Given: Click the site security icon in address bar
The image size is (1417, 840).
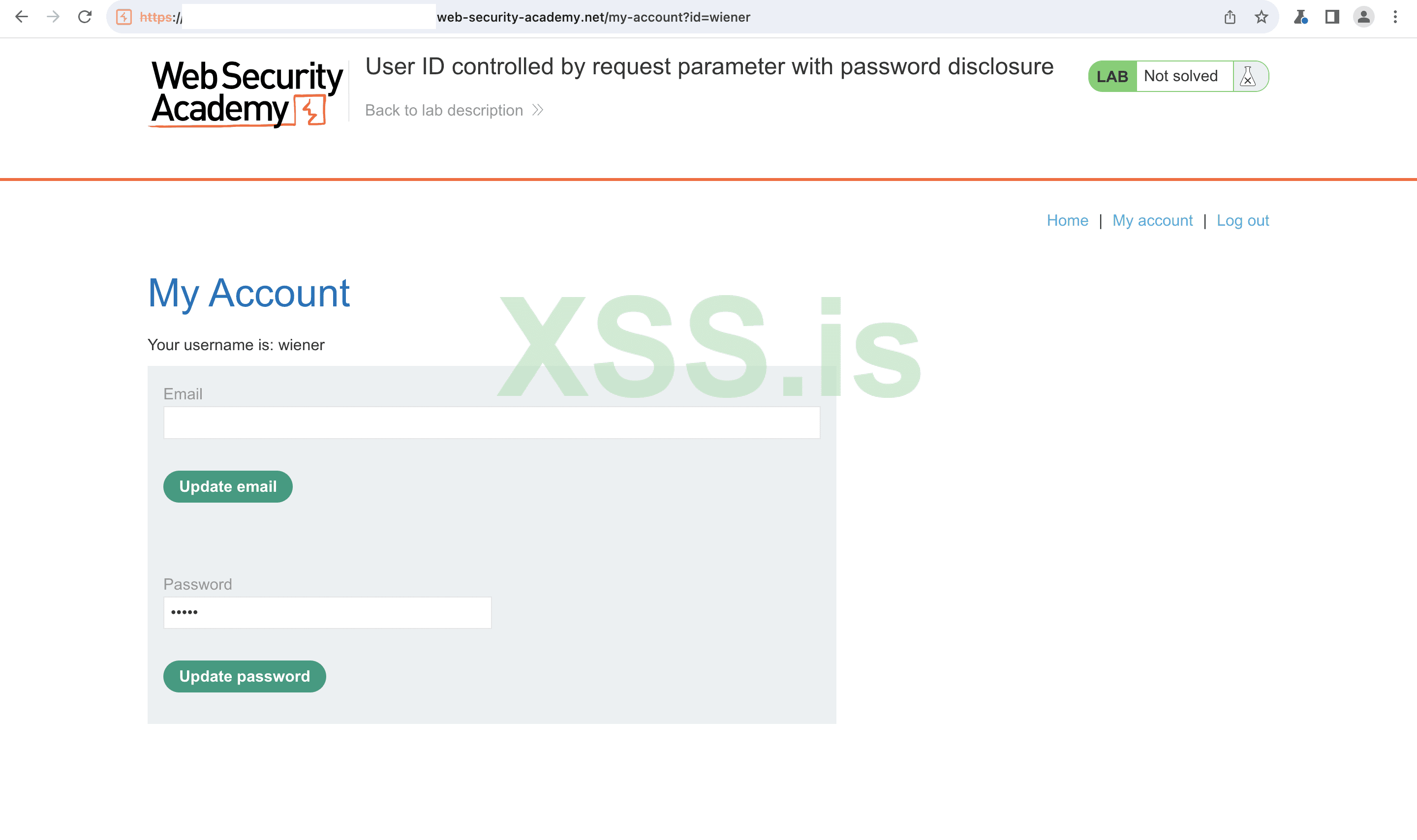Looking at the screenshot, I should [x=124, y=17].
